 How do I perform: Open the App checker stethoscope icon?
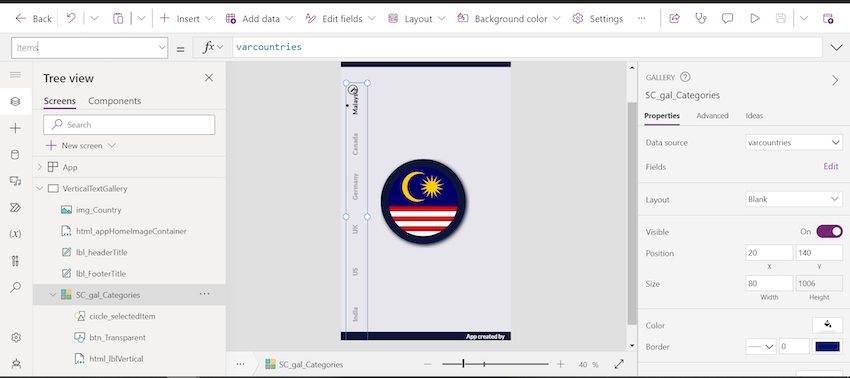pos(701,18)
